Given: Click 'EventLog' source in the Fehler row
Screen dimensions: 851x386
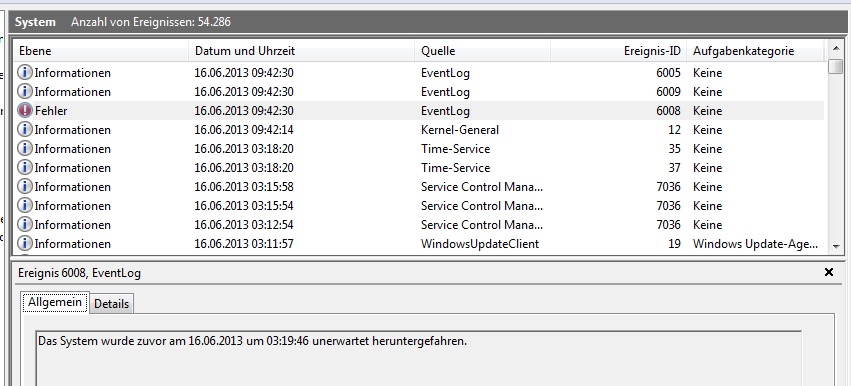Looking at the screenshot, I should 445,111.
